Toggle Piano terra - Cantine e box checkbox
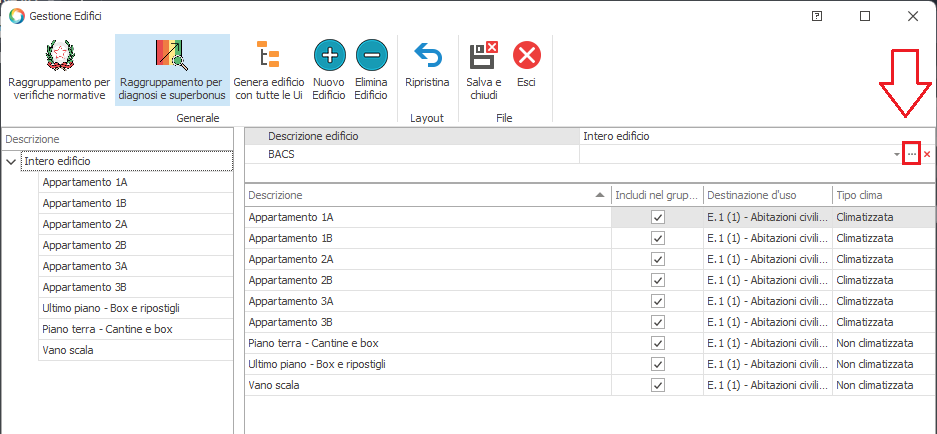The height and width of the screenshot is (434, 937). pos(657,343)
